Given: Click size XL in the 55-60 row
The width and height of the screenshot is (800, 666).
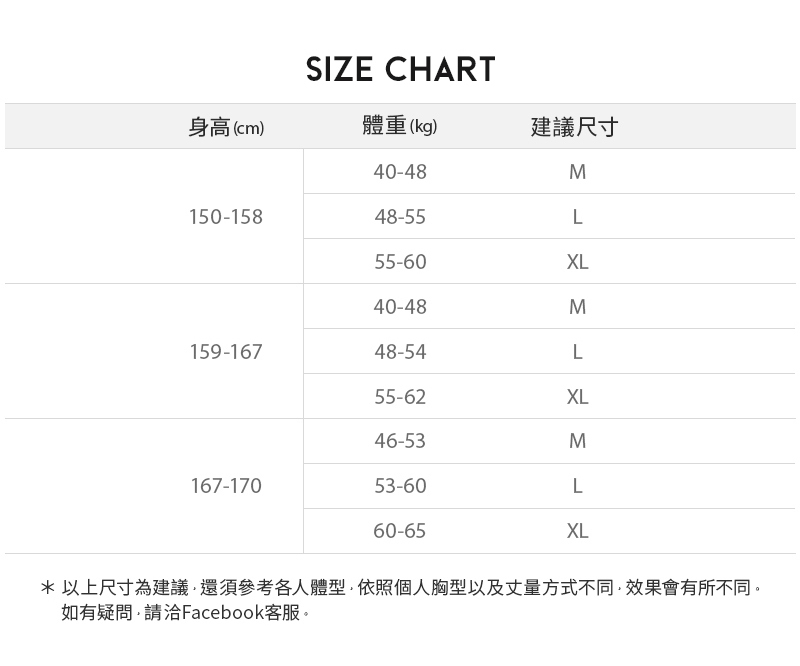Looking at the screenshot, I should point(577,262).
